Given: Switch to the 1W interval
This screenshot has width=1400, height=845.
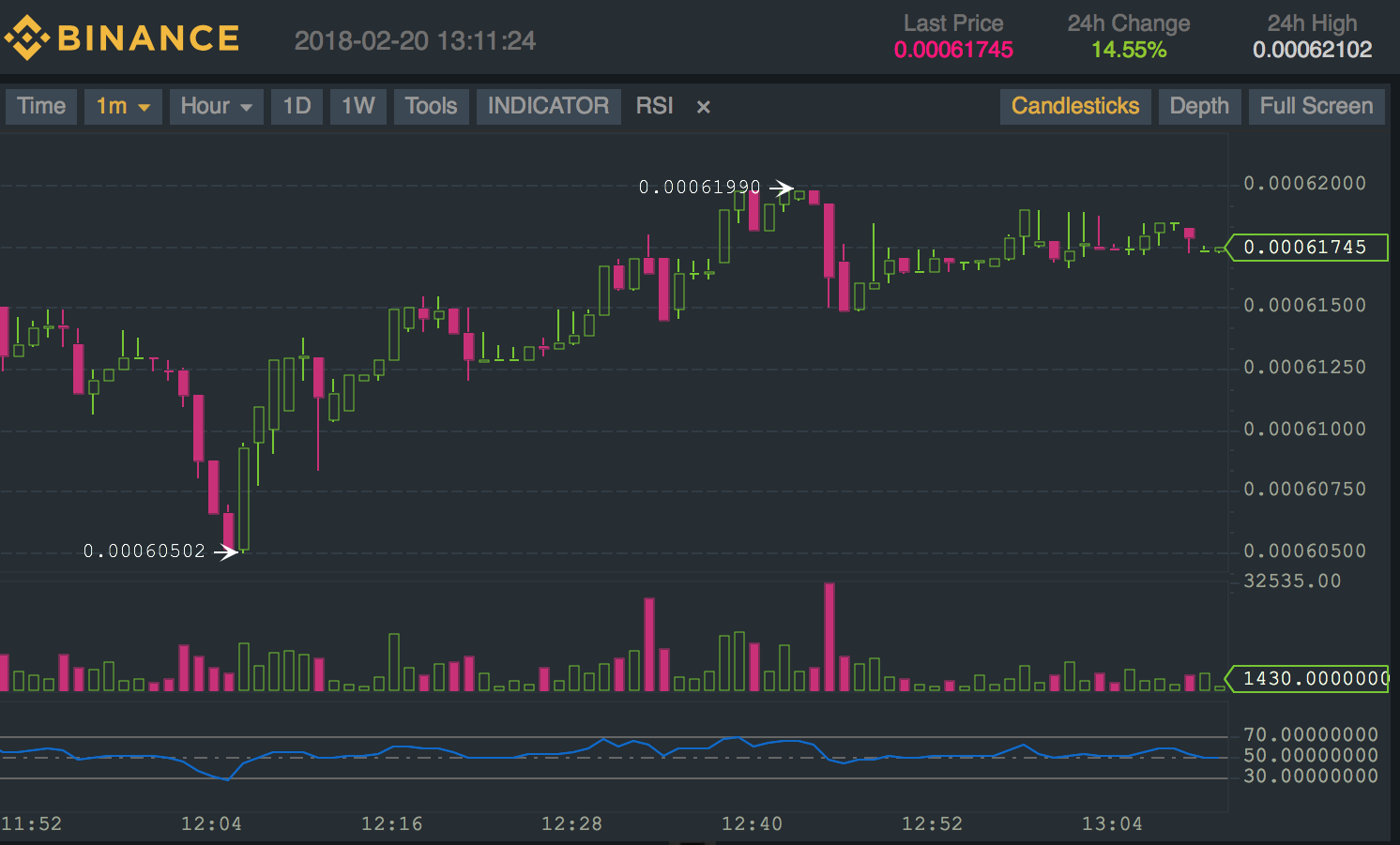Looking at the screenshot, I should [x=358, y=106].
